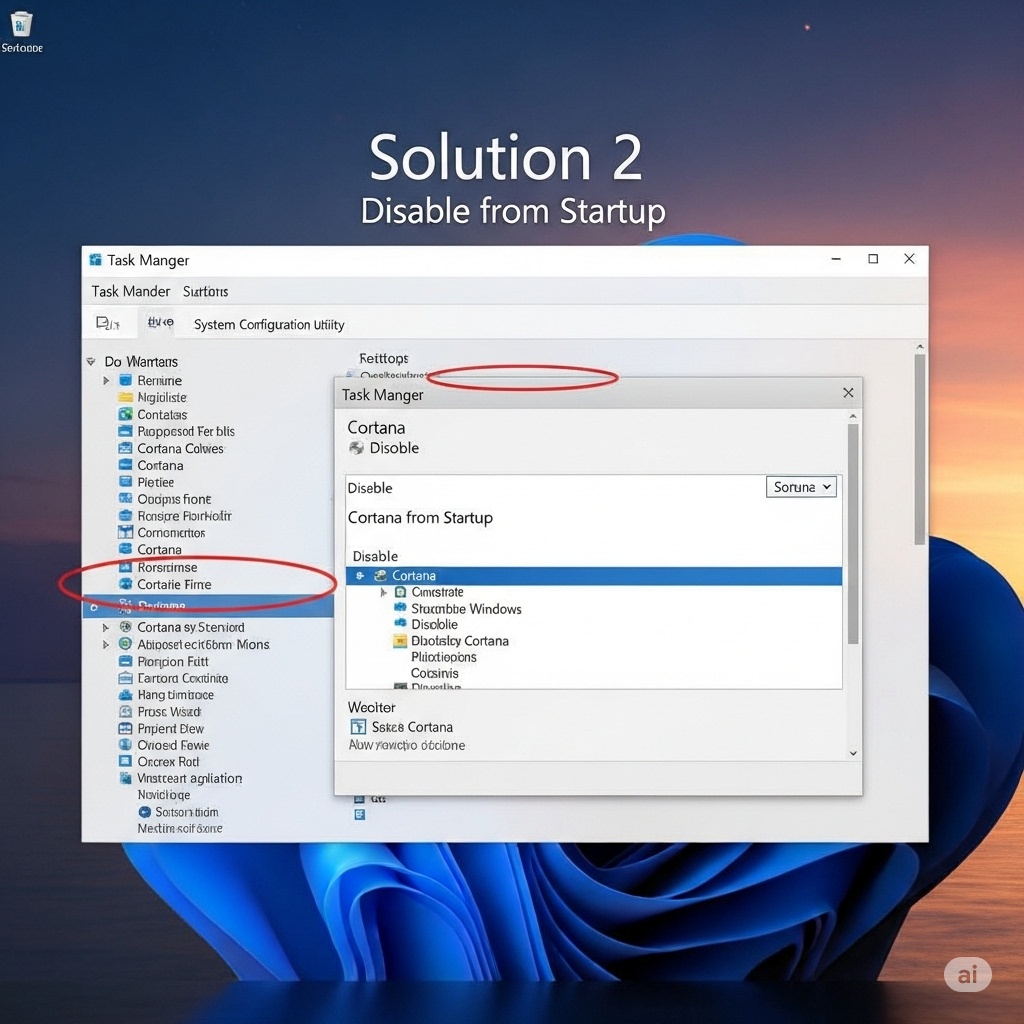Viewport: 1024px width, 1024px height.
Task: Click the Reittops heading
Action: point(384,359)
